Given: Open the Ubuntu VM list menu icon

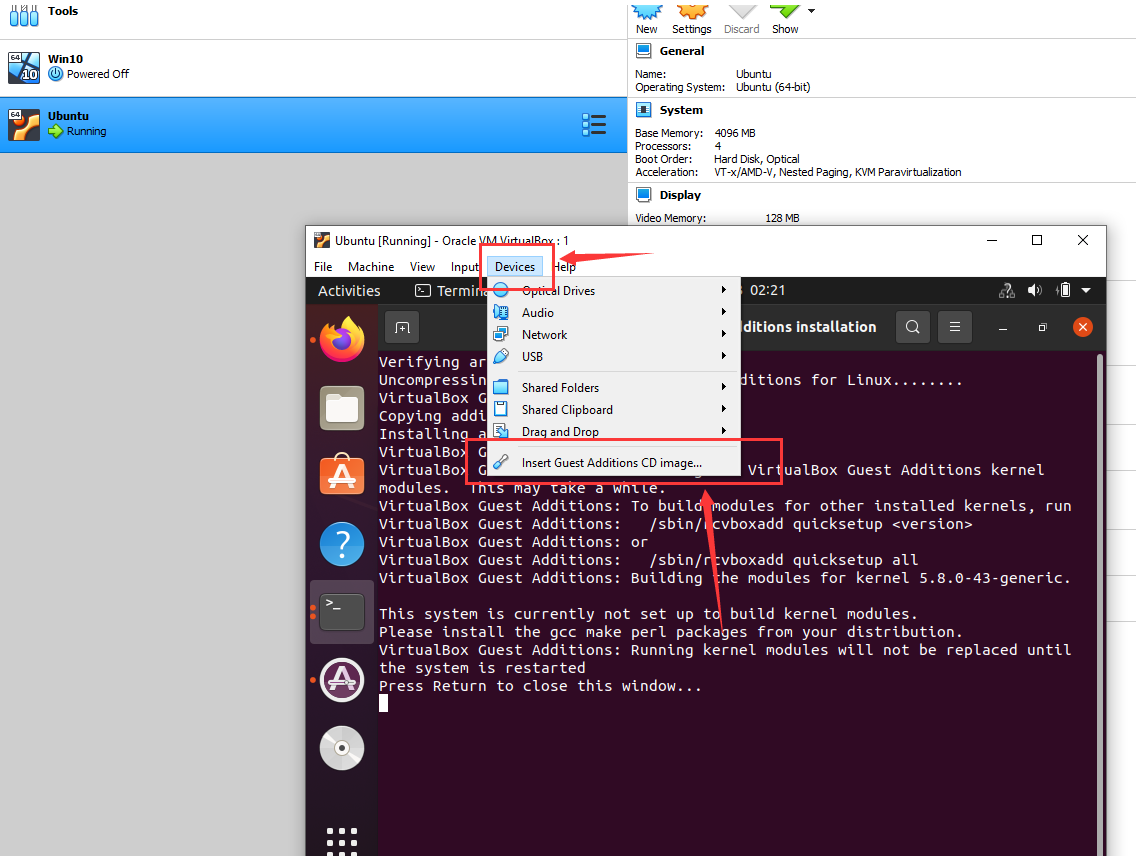Looking at the screenshot, I should 594,125.
